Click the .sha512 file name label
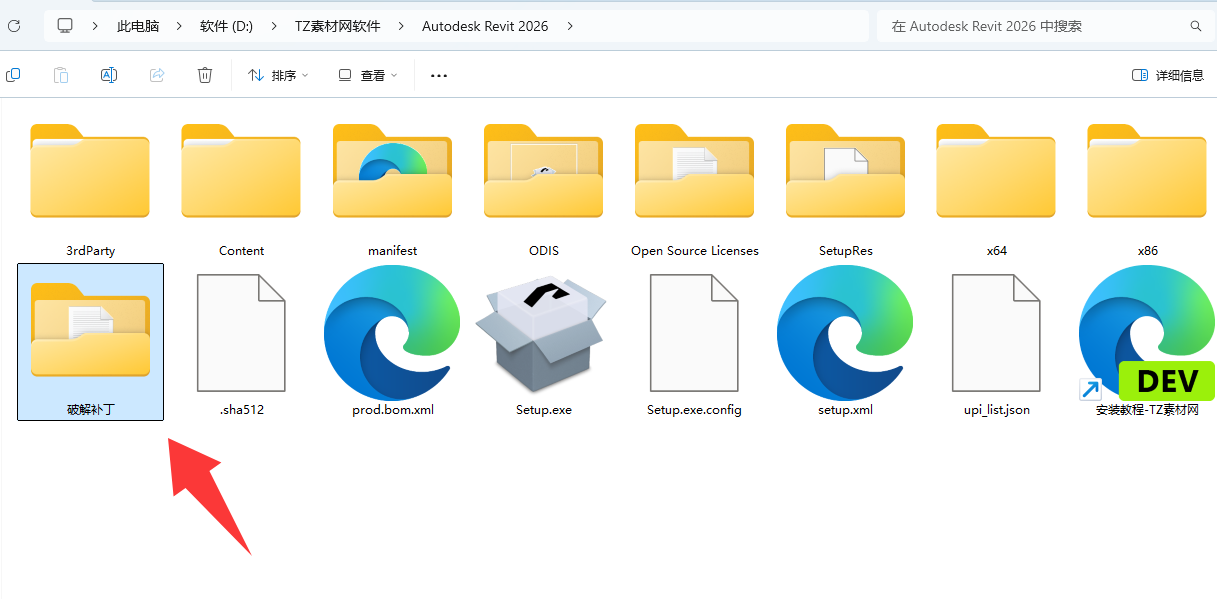 tap(241, 410)
